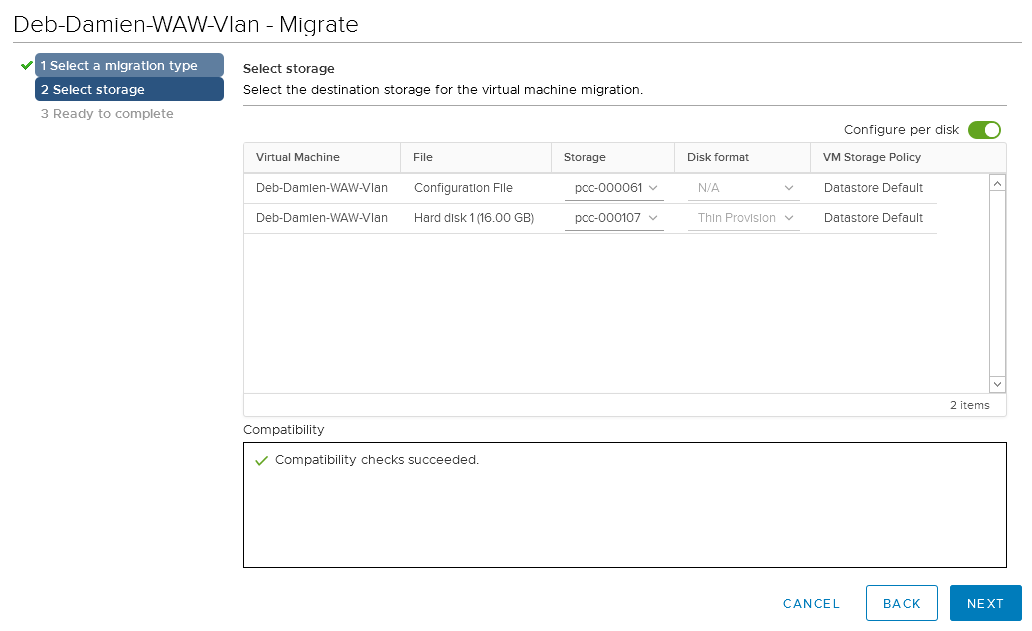Viewport: 1032px width, 631px height.
Task: Disable the Configure per disk toggle
Action: pos(984,129)
